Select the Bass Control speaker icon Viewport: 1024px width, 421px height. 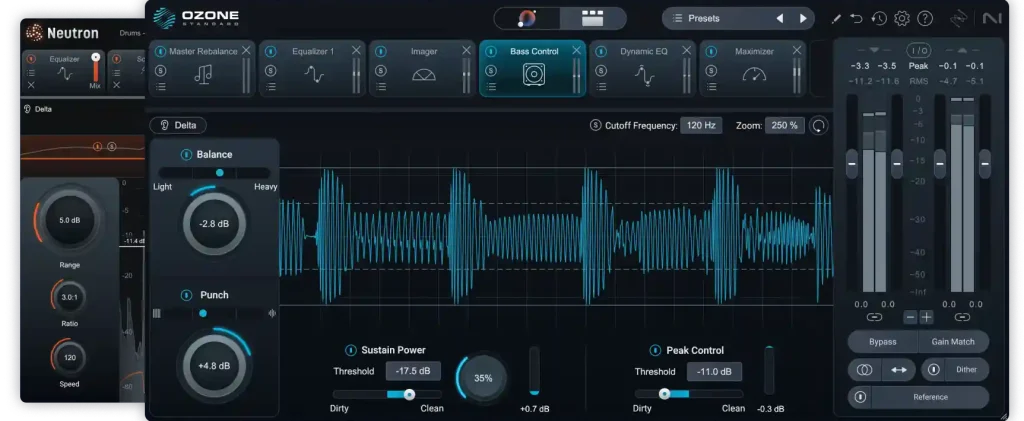pos(534,75)
